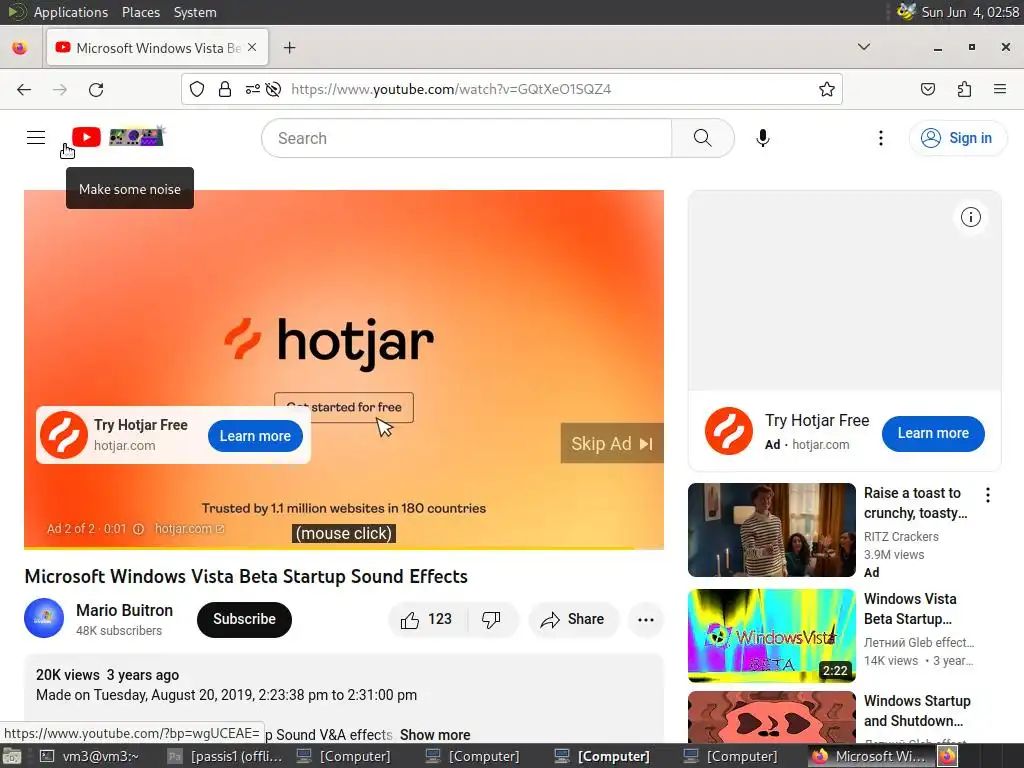
Task: Click the YouTube doodle next to the logo
Action: (136, 136)
